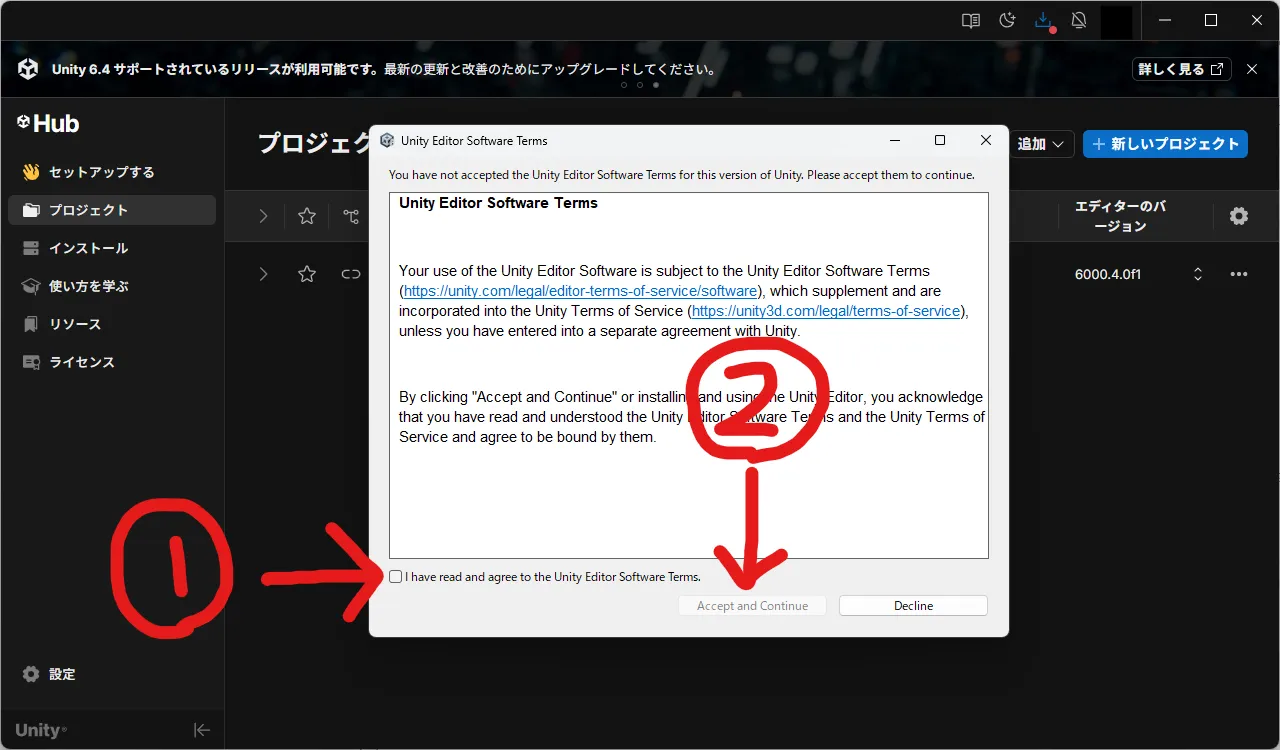This screenshot has width=1280, height=750.
Task: Change editor version with the 6000.4.0f1 stepper
Action: coord(1197,273)
